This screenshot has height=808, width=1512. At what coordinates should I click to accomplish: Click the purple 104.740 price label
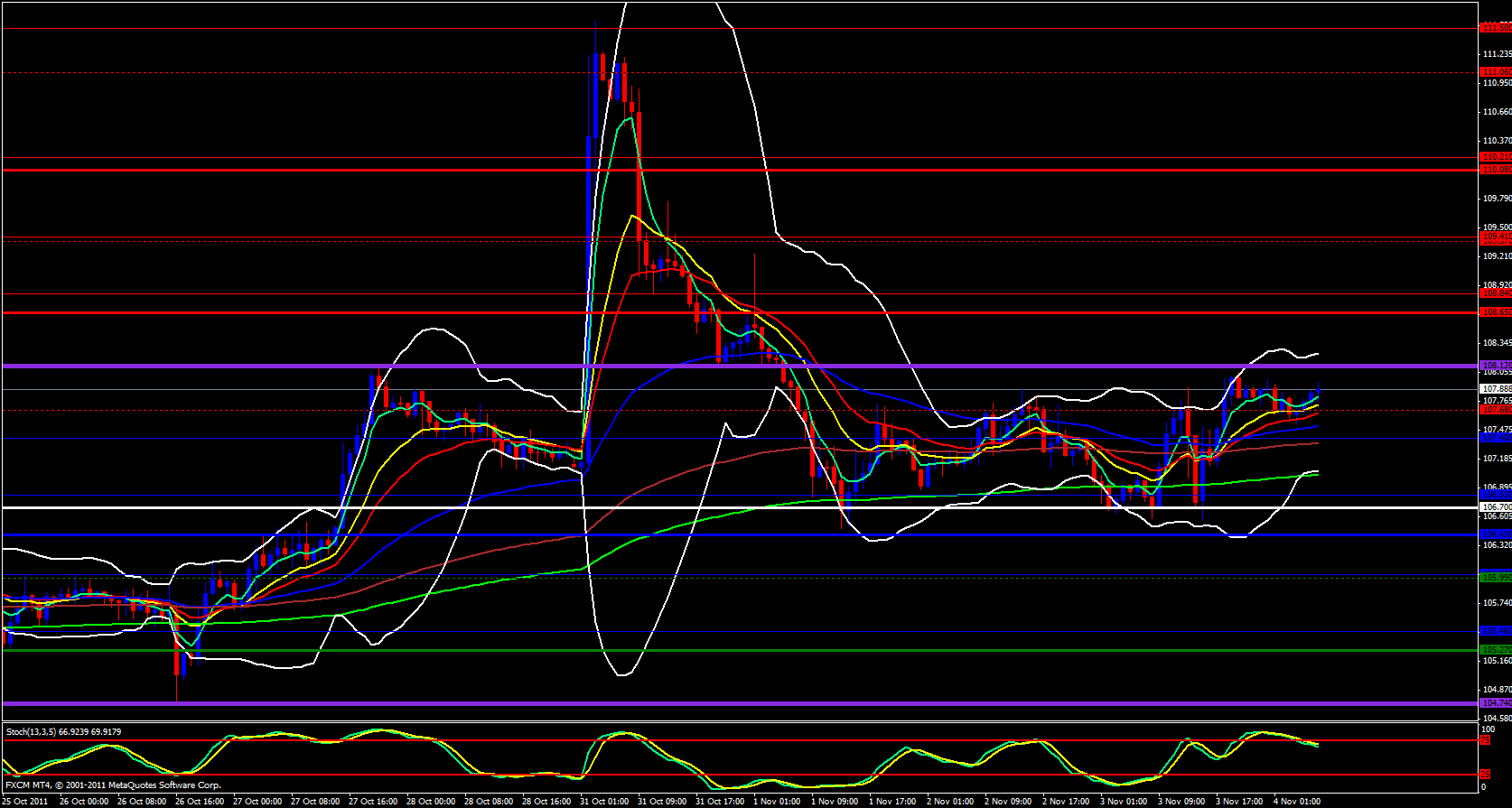[x=1496, y=703]
